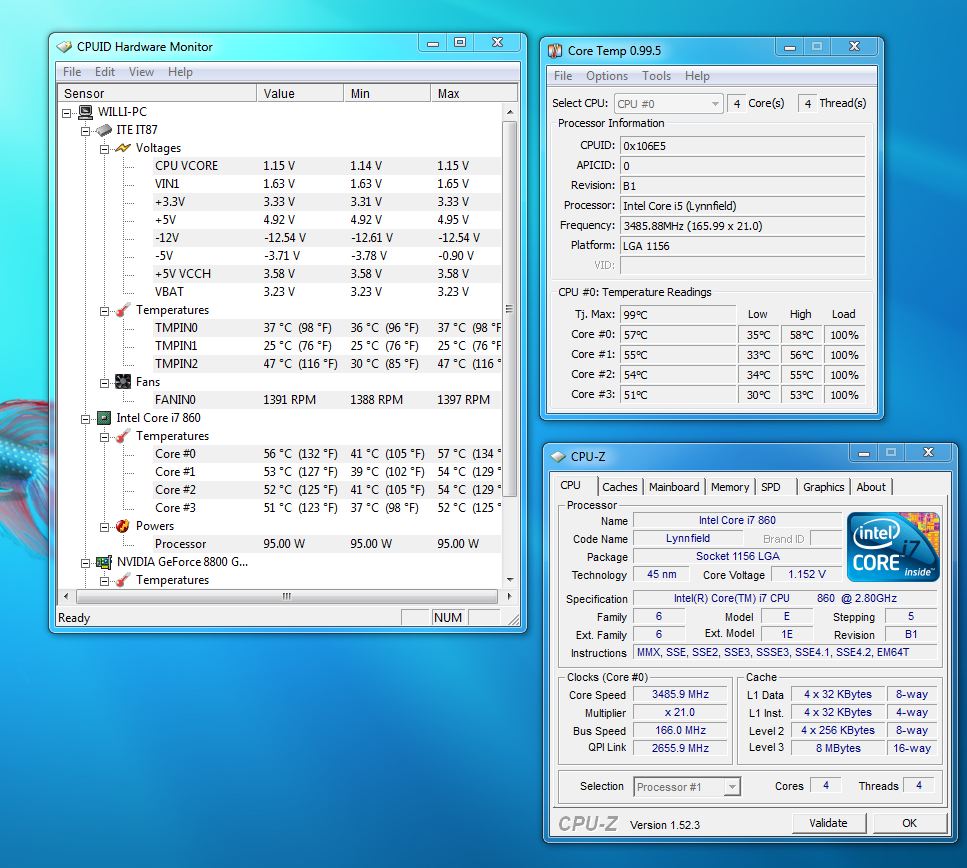This screenshot has width=967, height=868.
Task: Click the OK button in CPU-Z
Action: tap(910, 823)
